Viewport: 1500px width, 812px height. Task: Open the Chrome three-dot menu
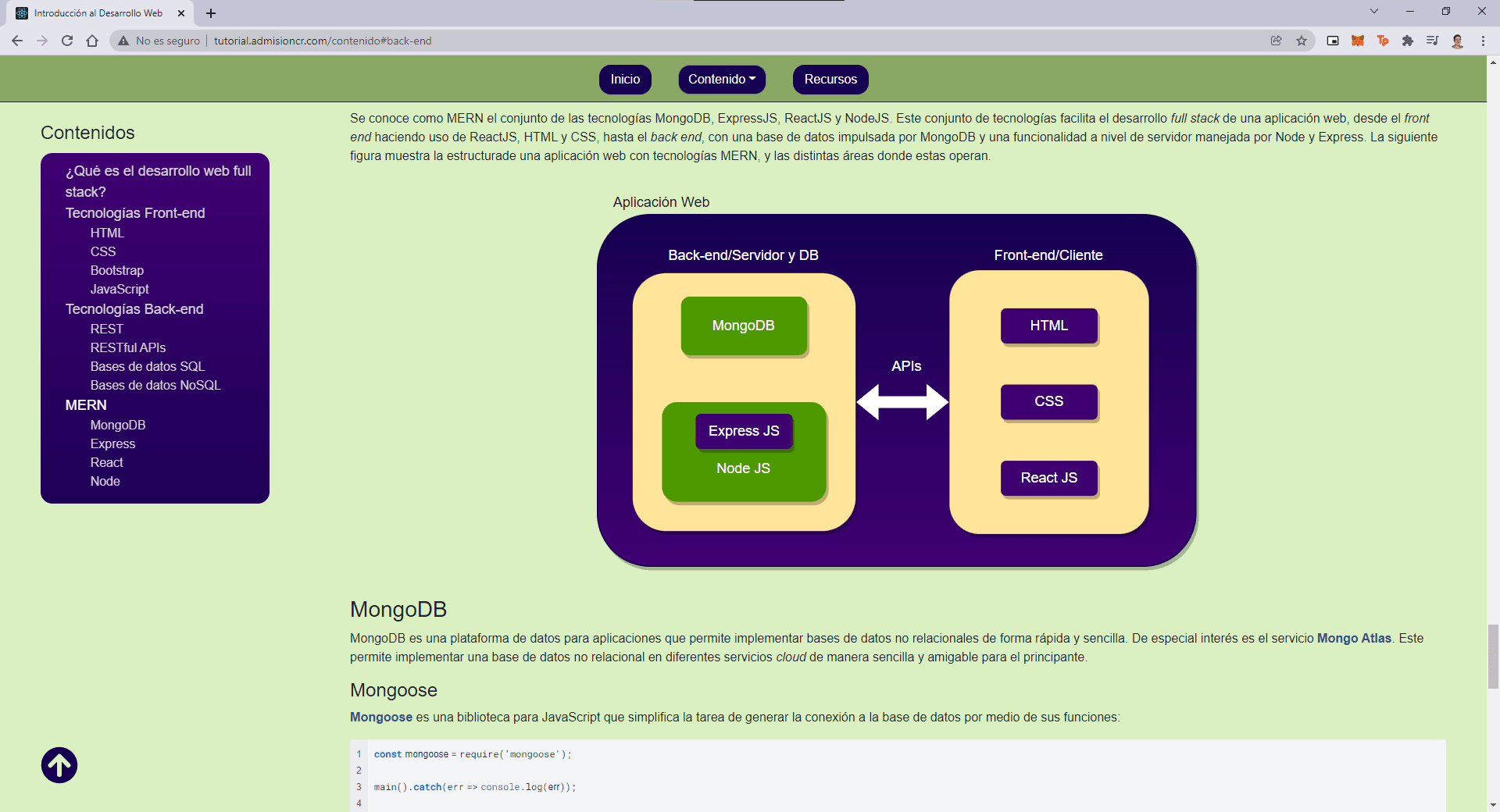tap(1483, 41)
